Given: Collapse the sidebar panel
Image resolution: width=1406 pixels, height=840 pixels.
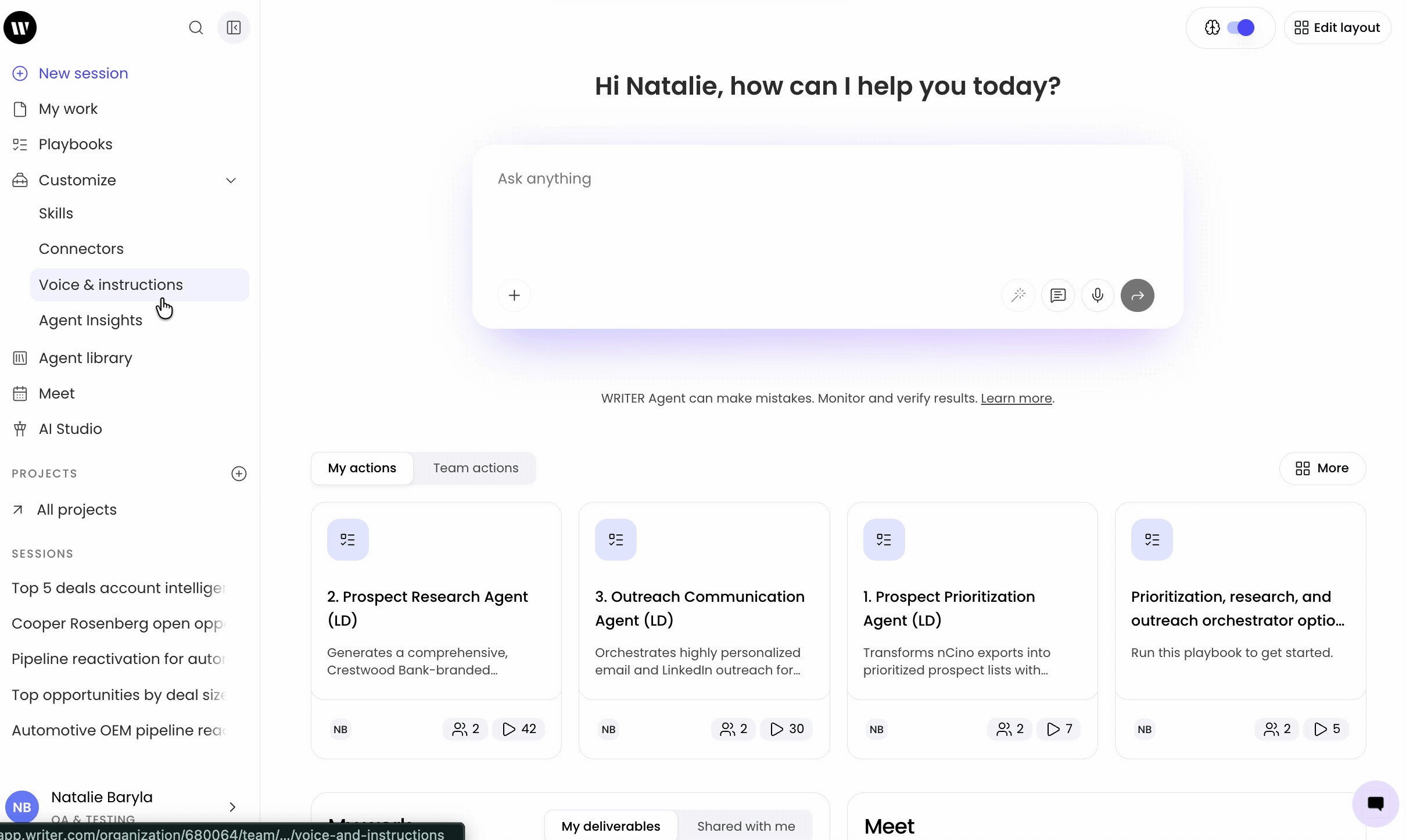Looking at the screenshot, I should point(234,27).
